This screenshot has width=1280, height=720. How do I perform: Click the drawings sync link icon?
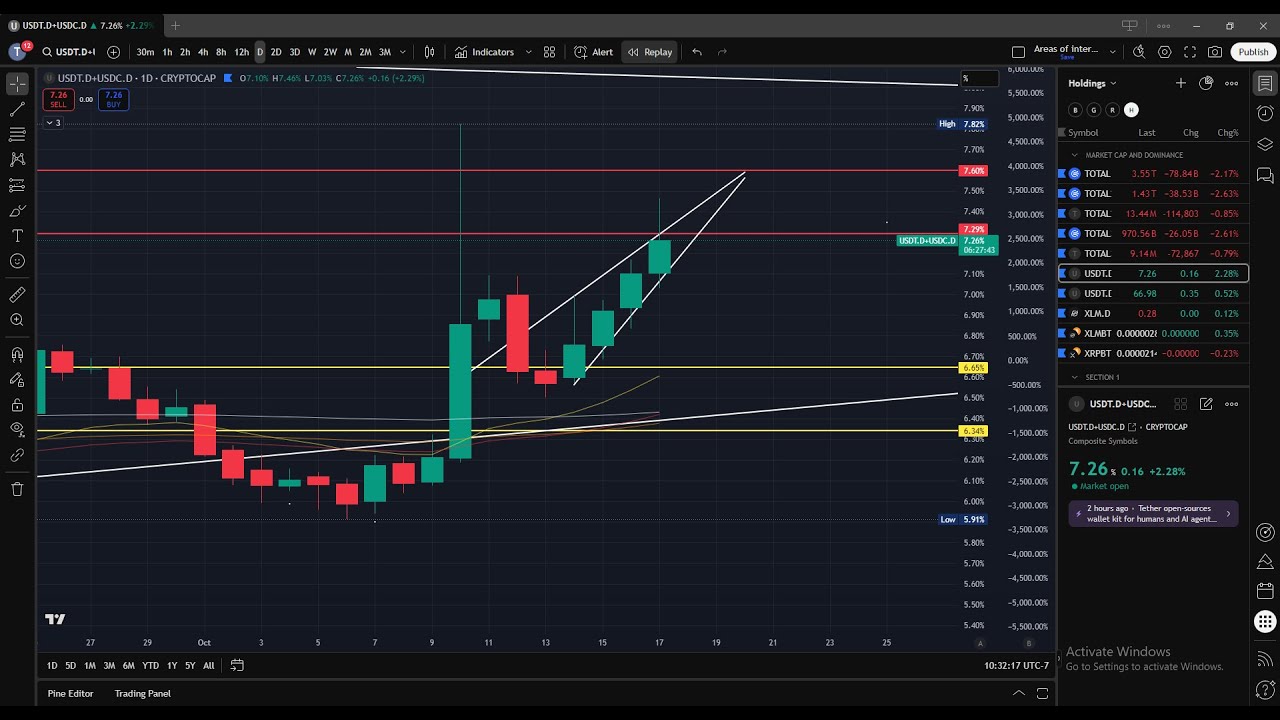click(17, 455)
